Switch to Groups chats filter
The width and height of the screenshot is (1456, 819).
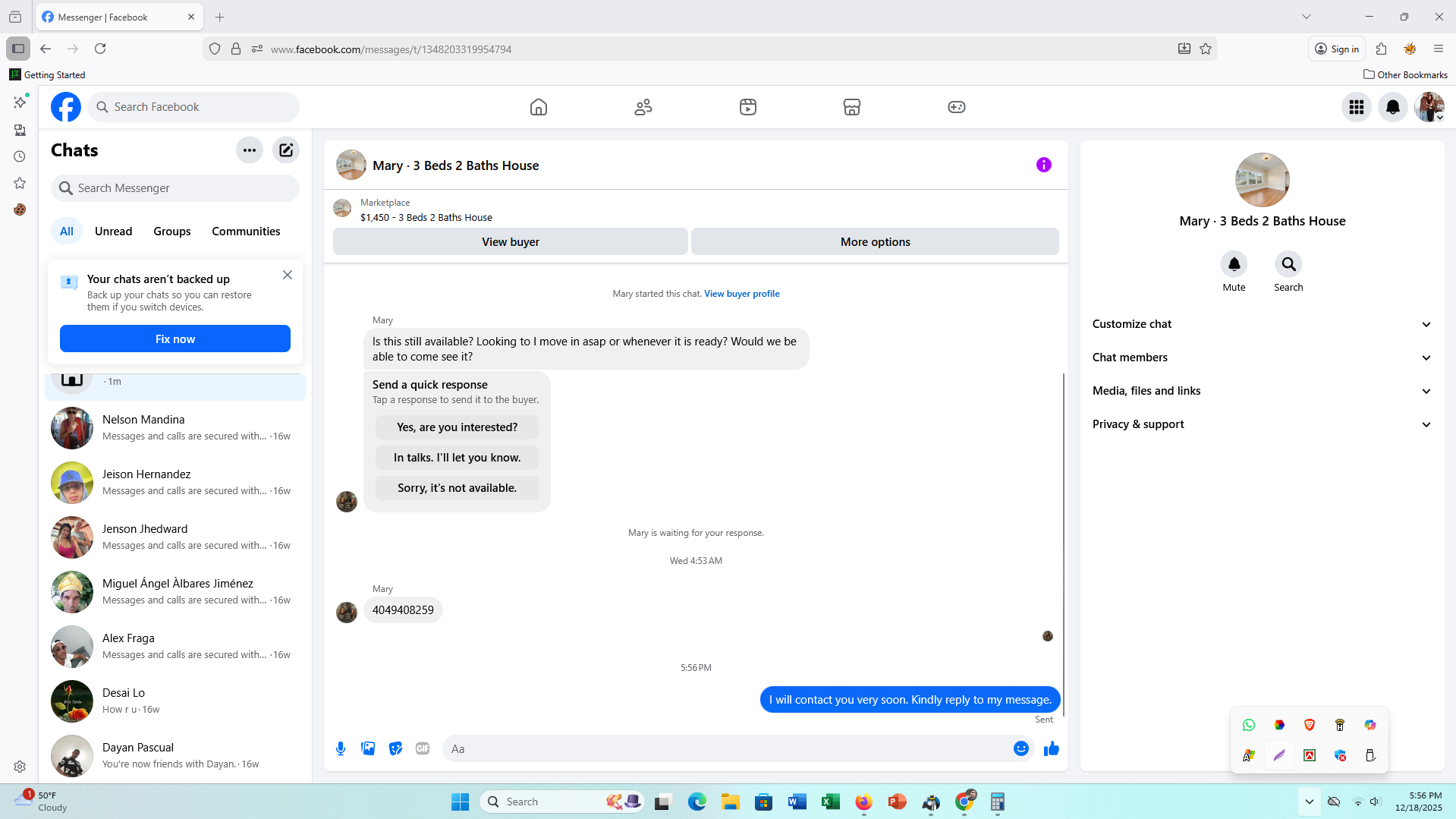click(172, 232)
